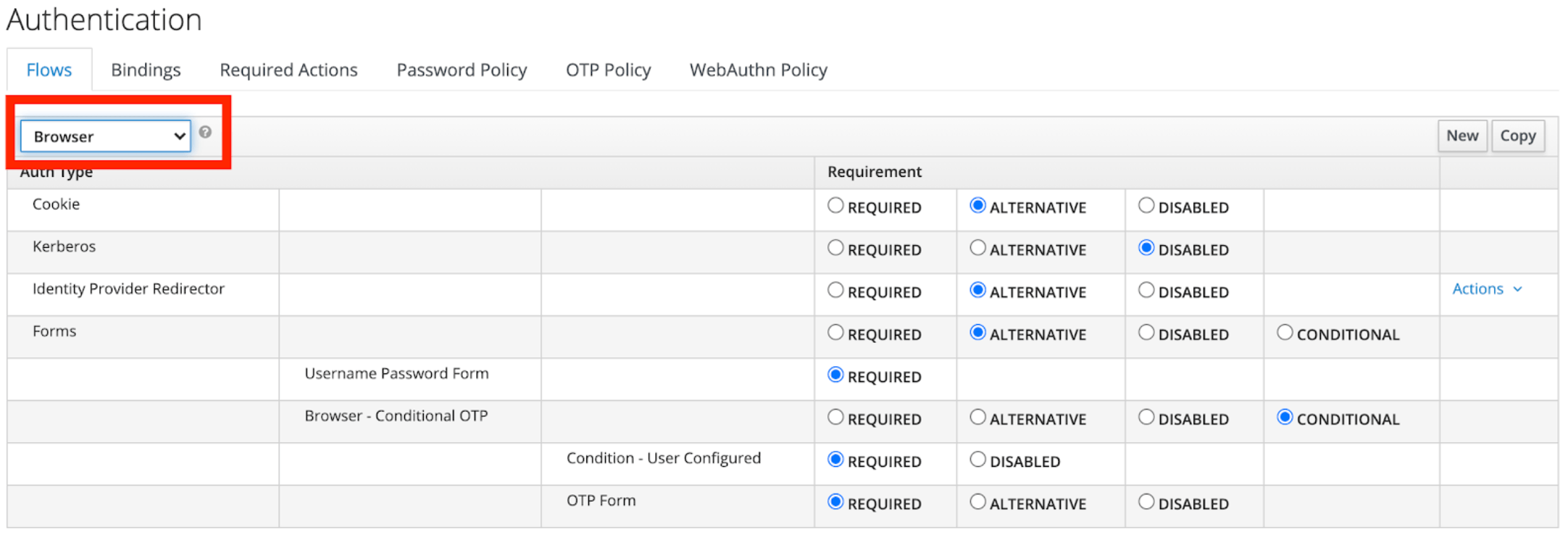Click the New button to create a flow
The image size is (1568, 535).
coord(1462,136)
